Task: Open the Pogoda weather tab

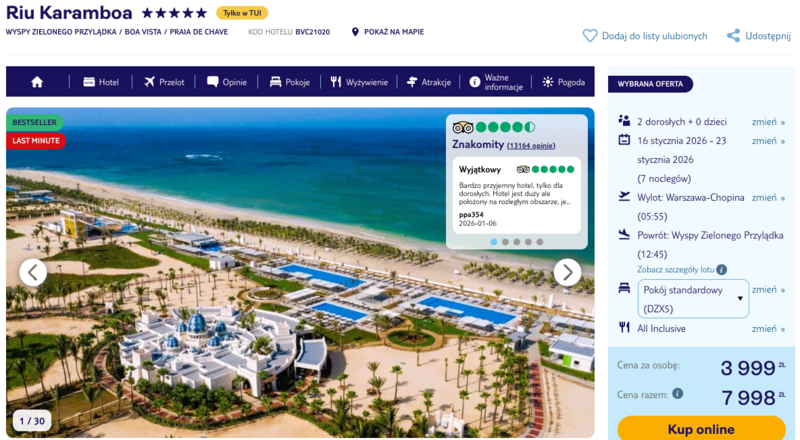Action: 563,82
